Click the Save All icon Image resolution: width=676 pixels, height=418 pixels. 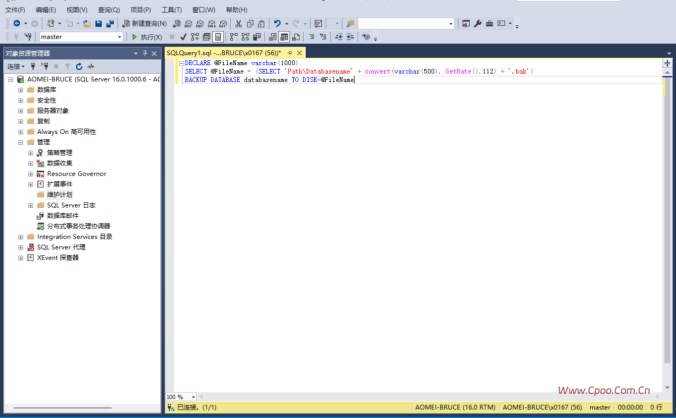(110, 24)
